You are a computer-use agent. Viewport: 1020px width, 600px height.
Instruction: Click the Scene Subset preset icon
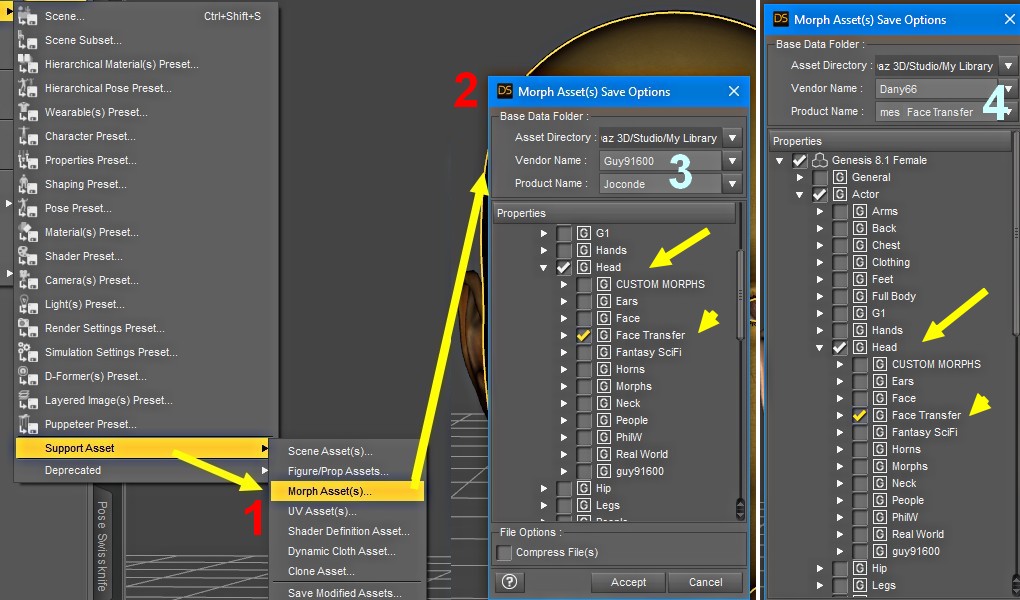(x=27, y=40)
